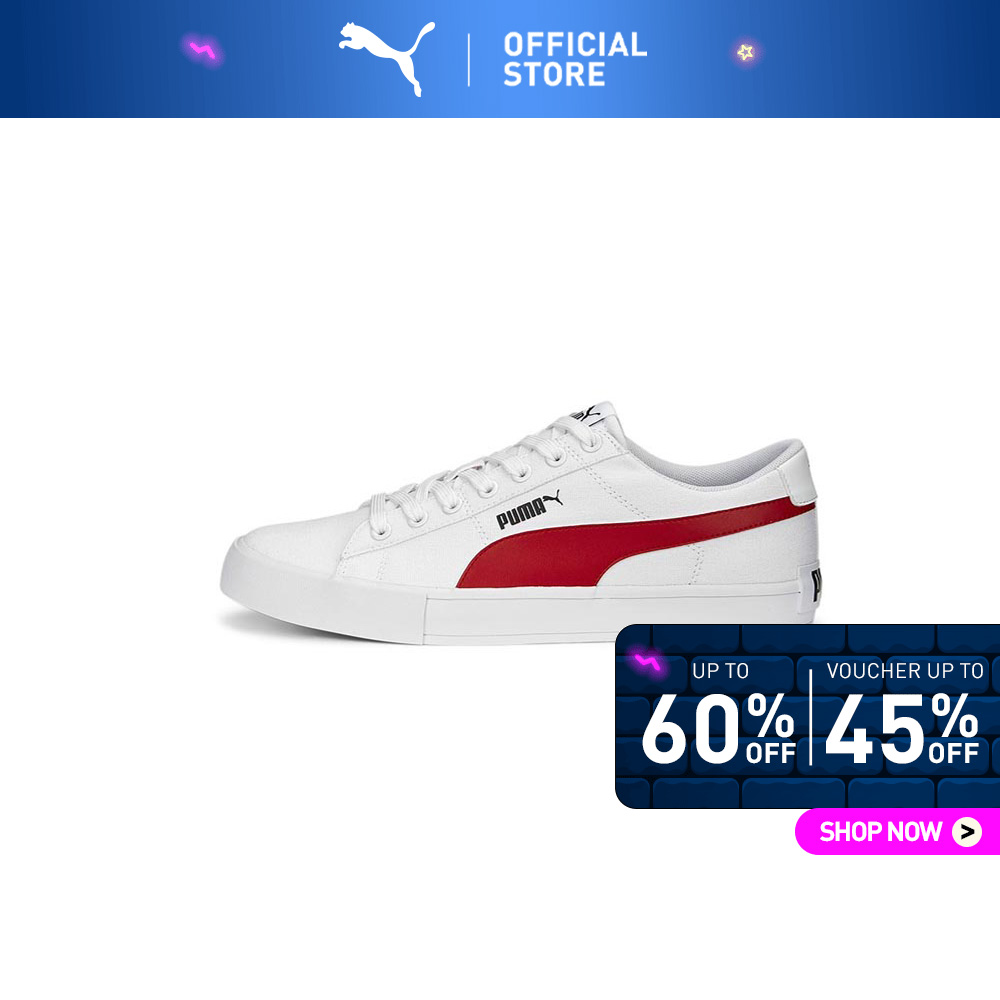Click the red formstrip on the sneaker

click(631, 545)
